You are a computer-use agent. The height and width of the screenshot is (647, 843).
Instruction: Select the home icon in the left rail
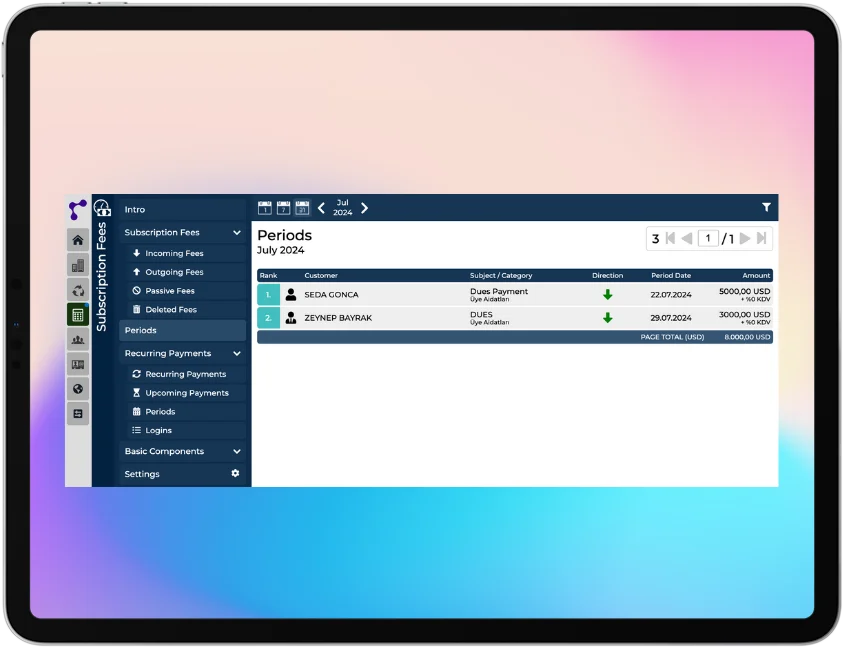coord(77,240)
